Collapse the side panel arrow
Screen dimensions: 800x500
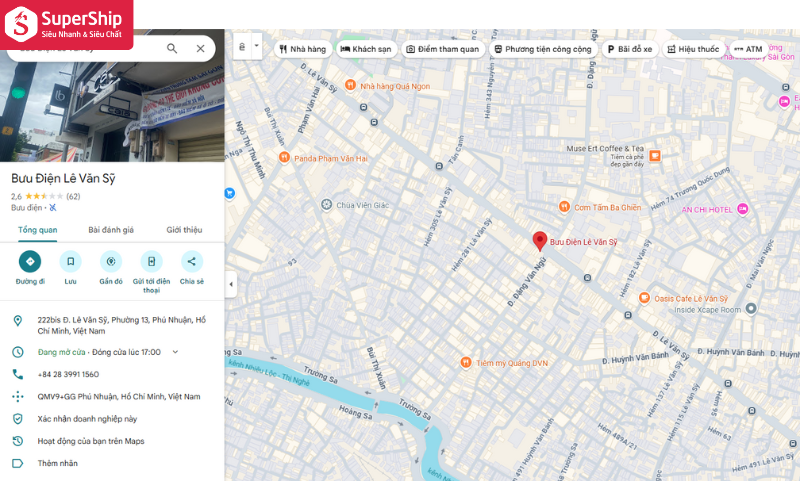231,284
